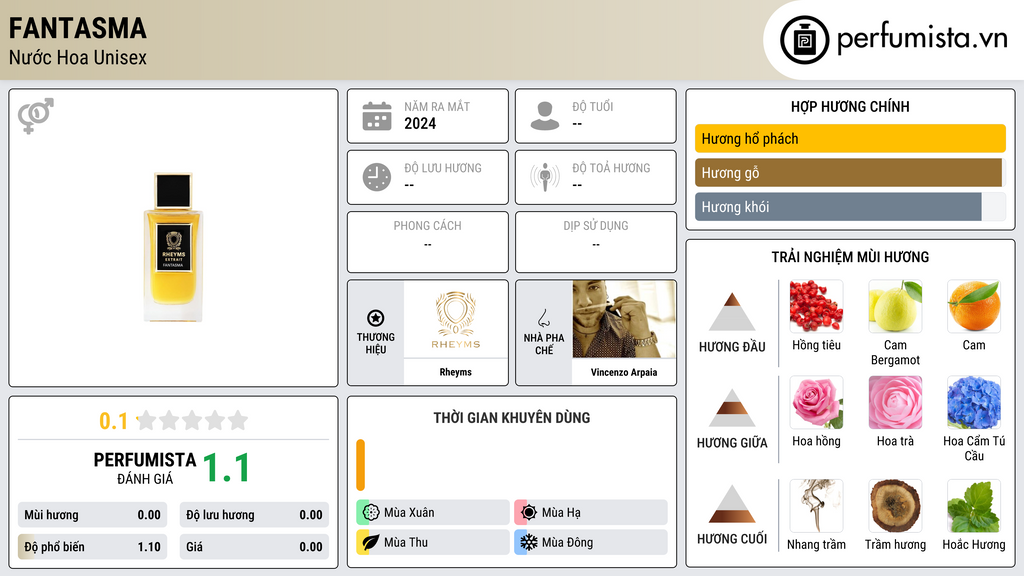Click the Hợp hương chính heading
1024x576 pixels.
click(x=850, y=106)
